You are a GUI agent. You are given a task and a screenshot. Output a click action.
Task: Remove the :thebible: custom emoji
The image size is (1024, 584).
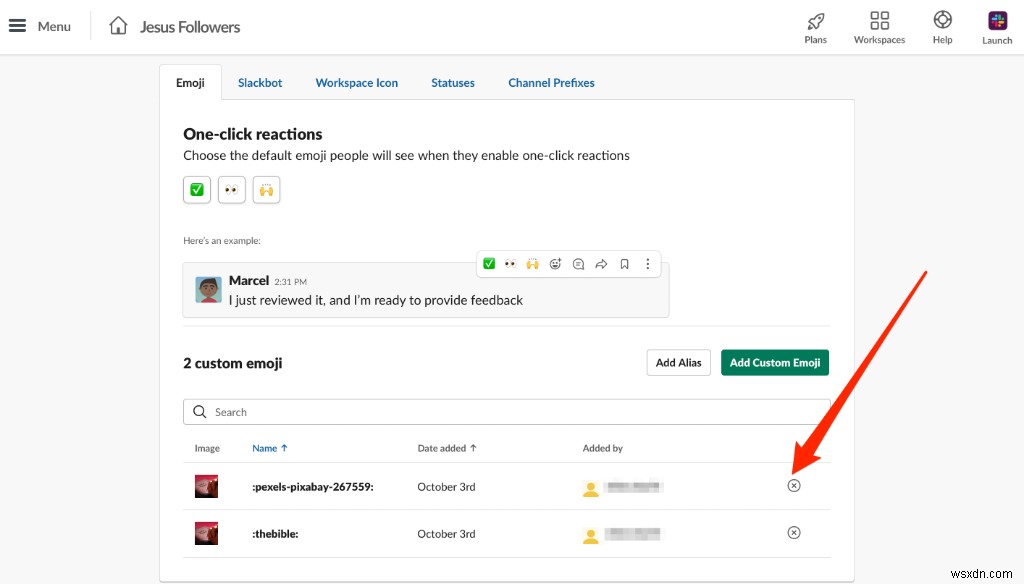[794, 533]
